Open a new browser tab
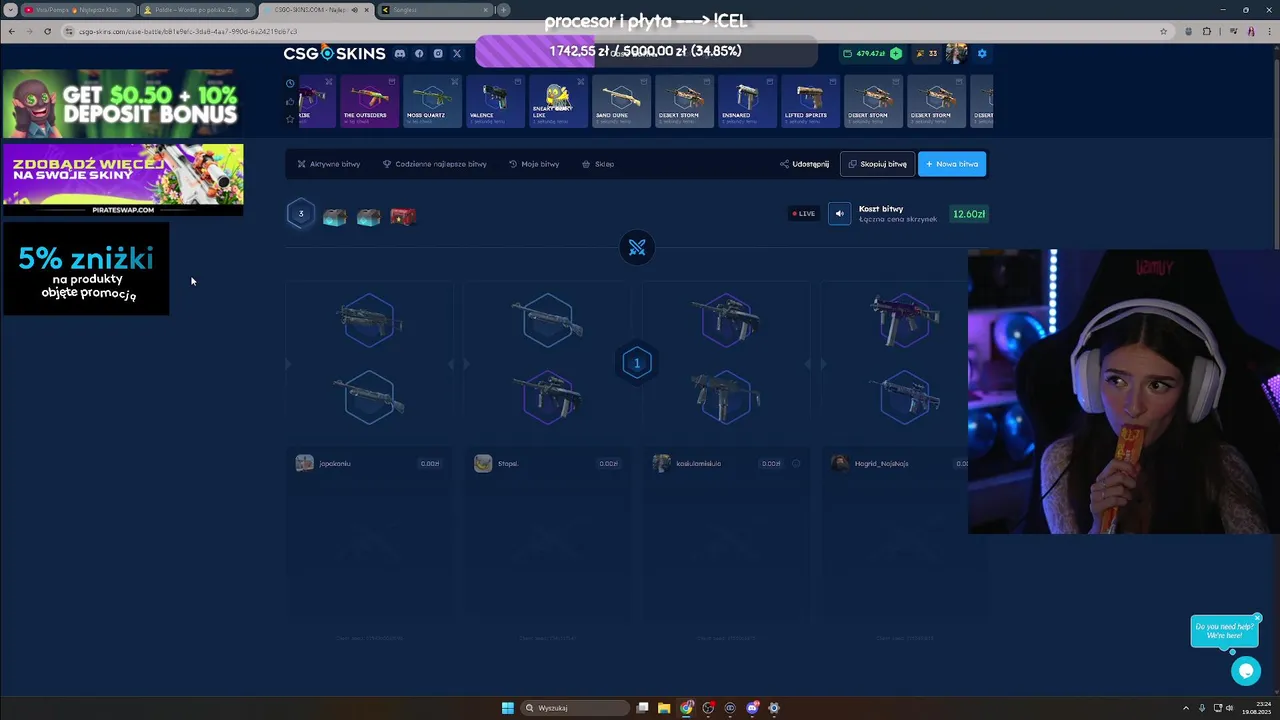 (503, 10)
